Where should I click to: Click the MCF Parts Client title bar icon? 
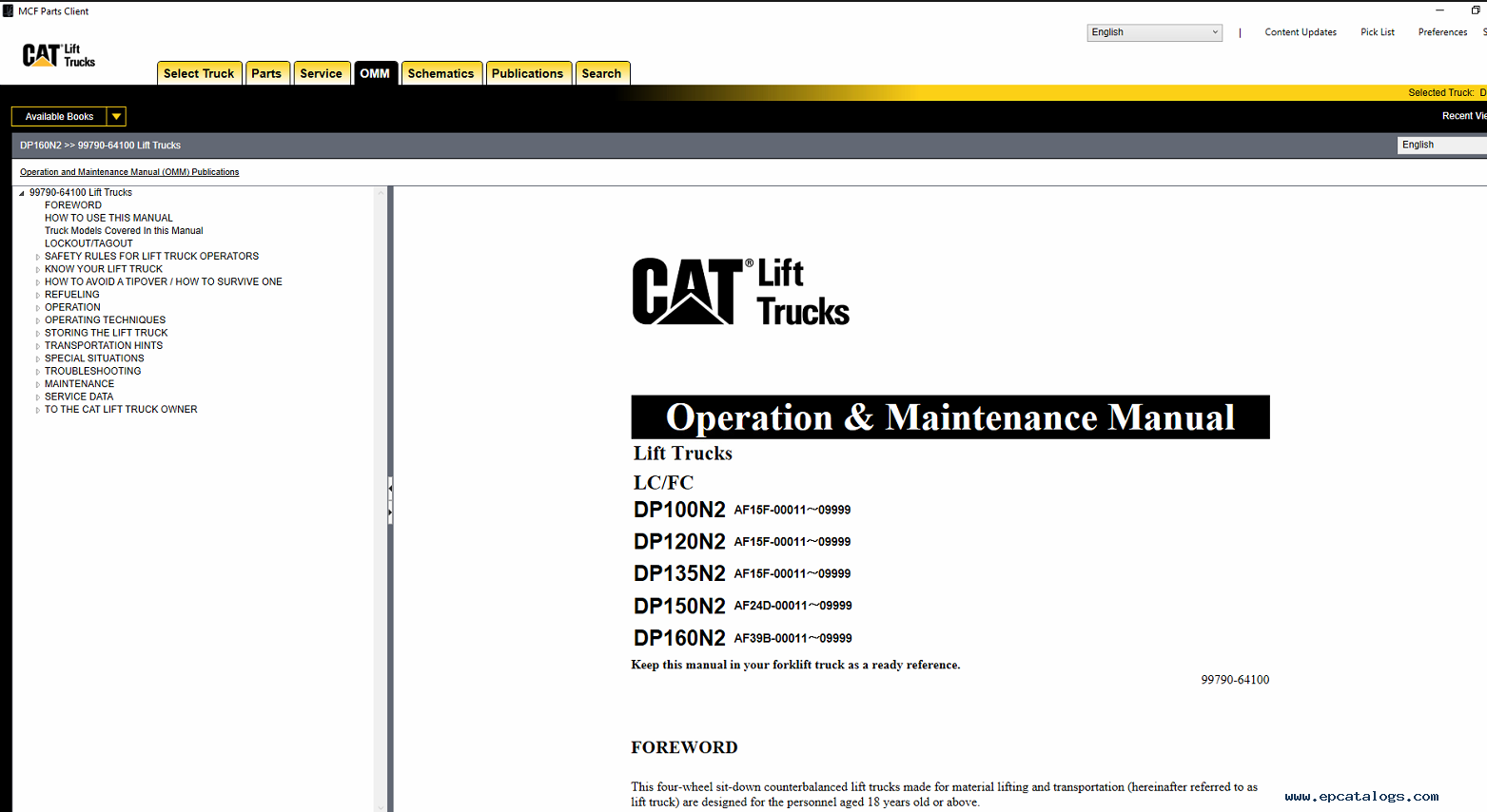click(x=9, y=11)
